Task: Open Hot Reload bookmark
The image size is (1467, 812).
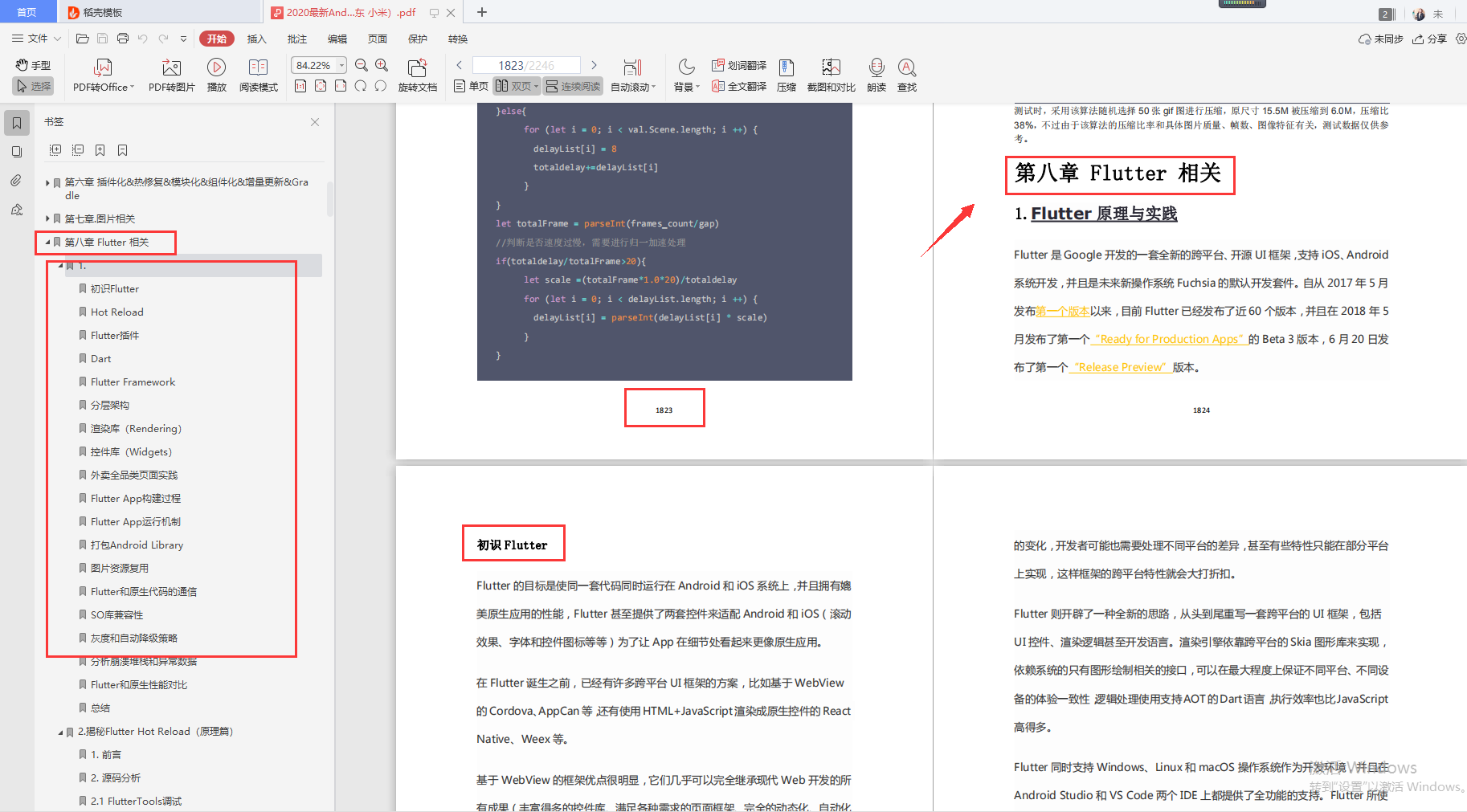Action: [117, 312]
